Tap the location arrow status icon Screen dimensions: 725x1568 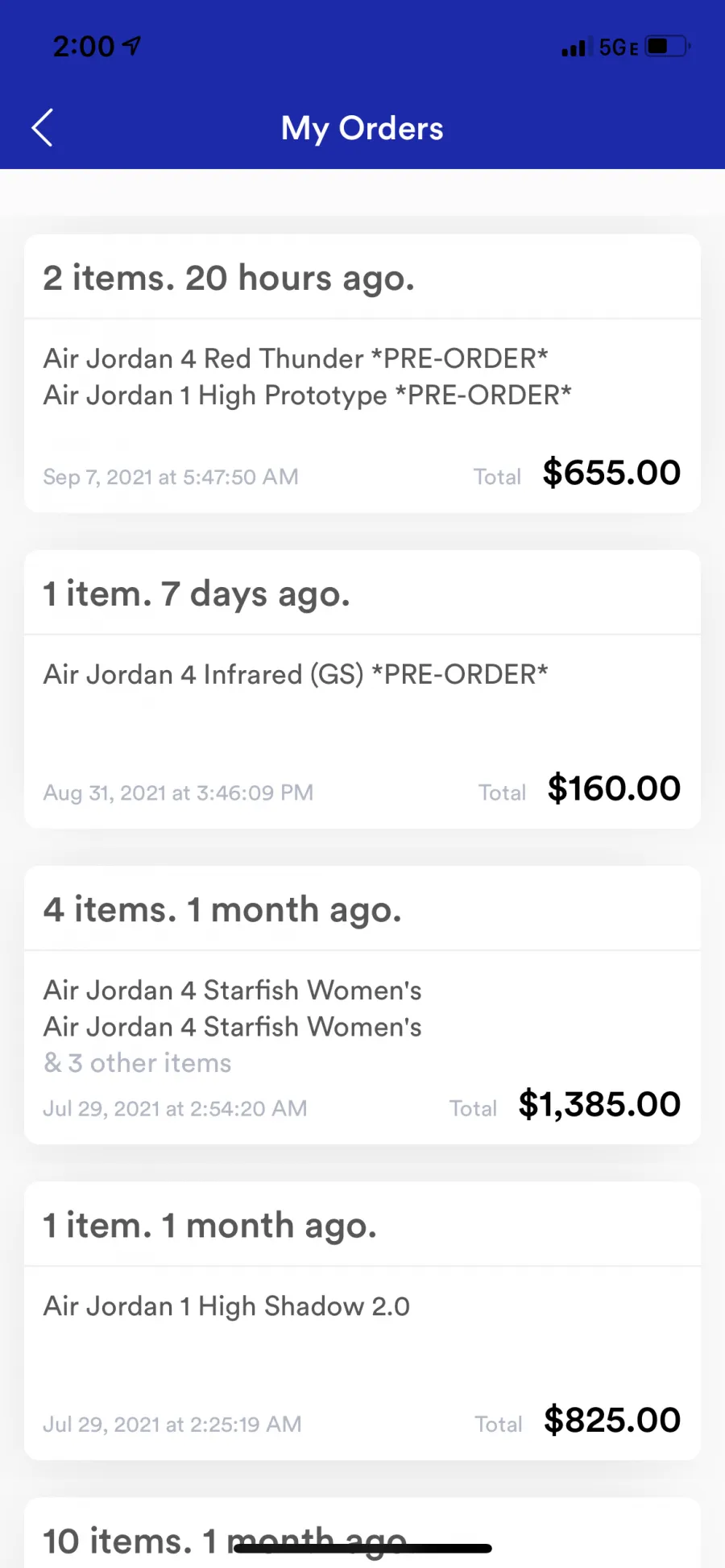pyautogui.click(x=131, y=46)
